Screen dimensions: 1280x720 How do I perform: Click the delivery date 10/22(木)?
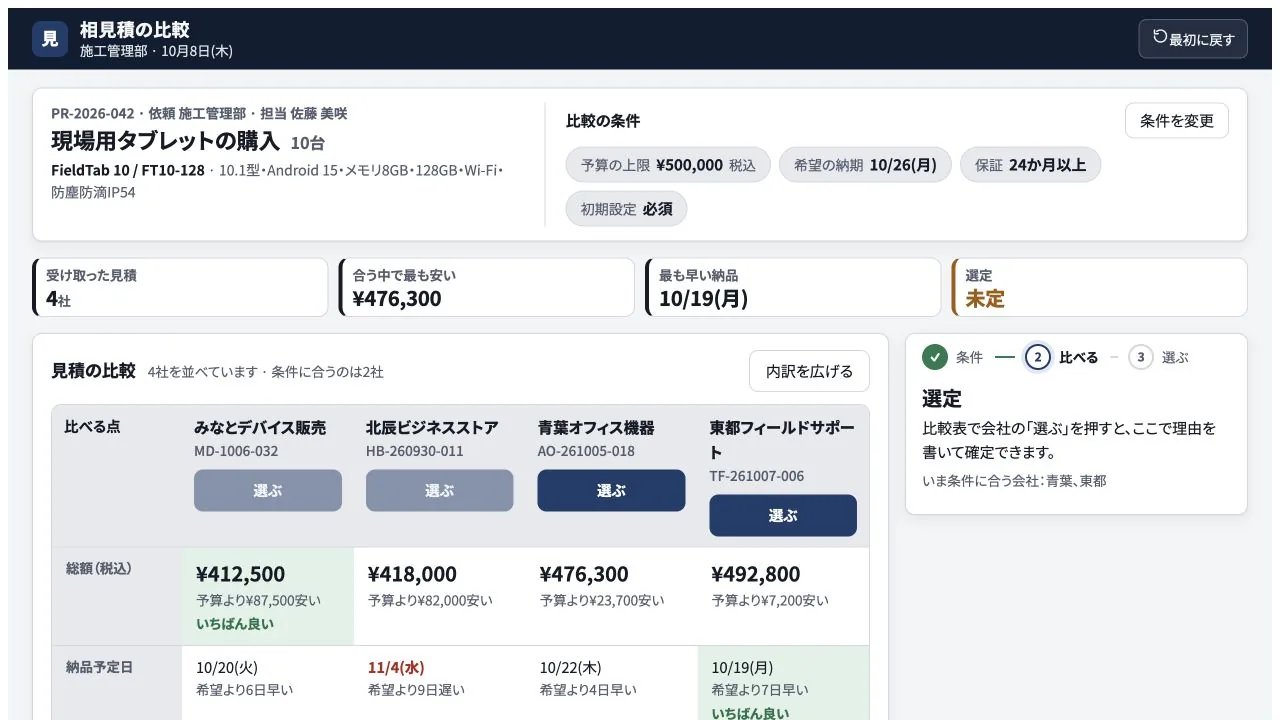571,667
